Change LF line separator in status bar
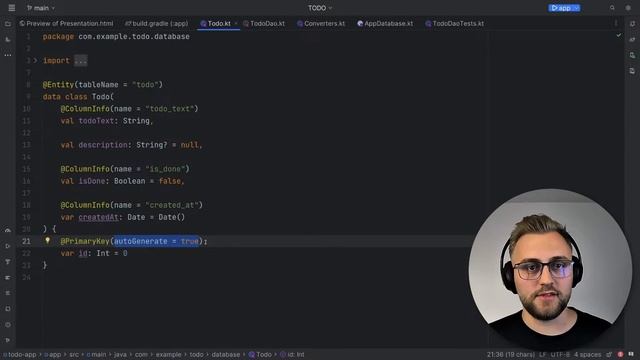 (542, 354)
